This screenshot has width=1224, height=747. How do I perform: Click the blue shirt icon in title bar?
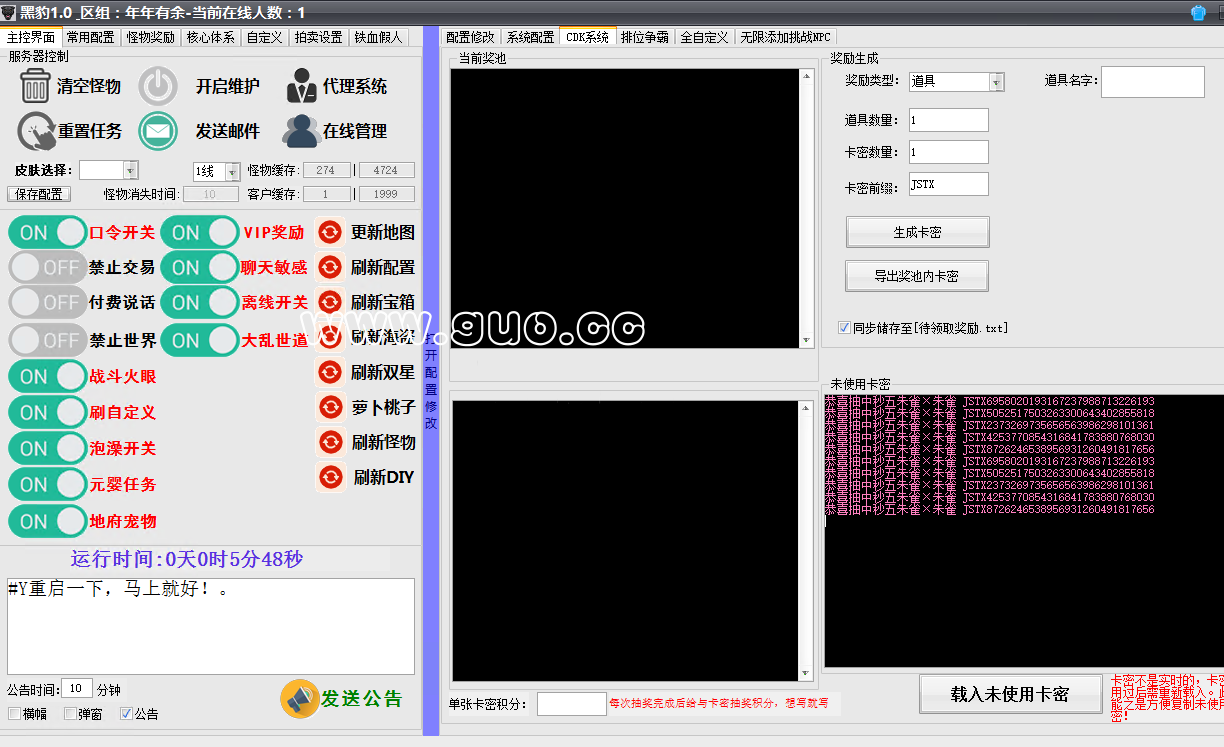click(x=1198, y=12)
